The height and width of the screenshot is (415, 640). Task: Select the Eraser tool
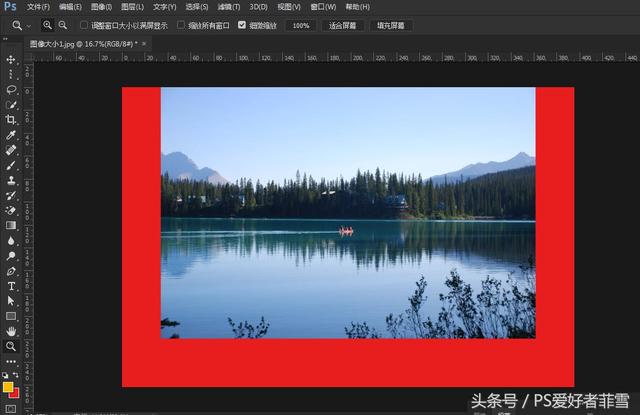click(x=11, y=210)
